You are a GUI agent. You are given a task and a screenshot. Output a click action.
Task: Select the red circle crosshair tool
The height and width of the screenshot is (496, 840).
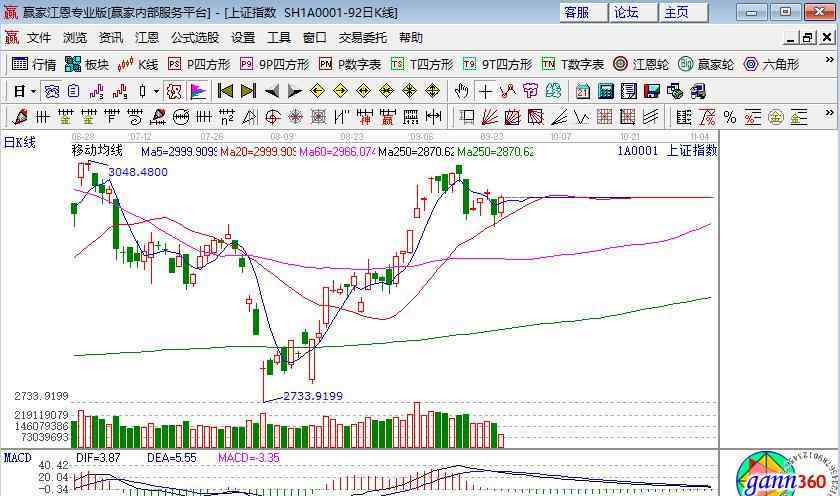tap(273, 117)
